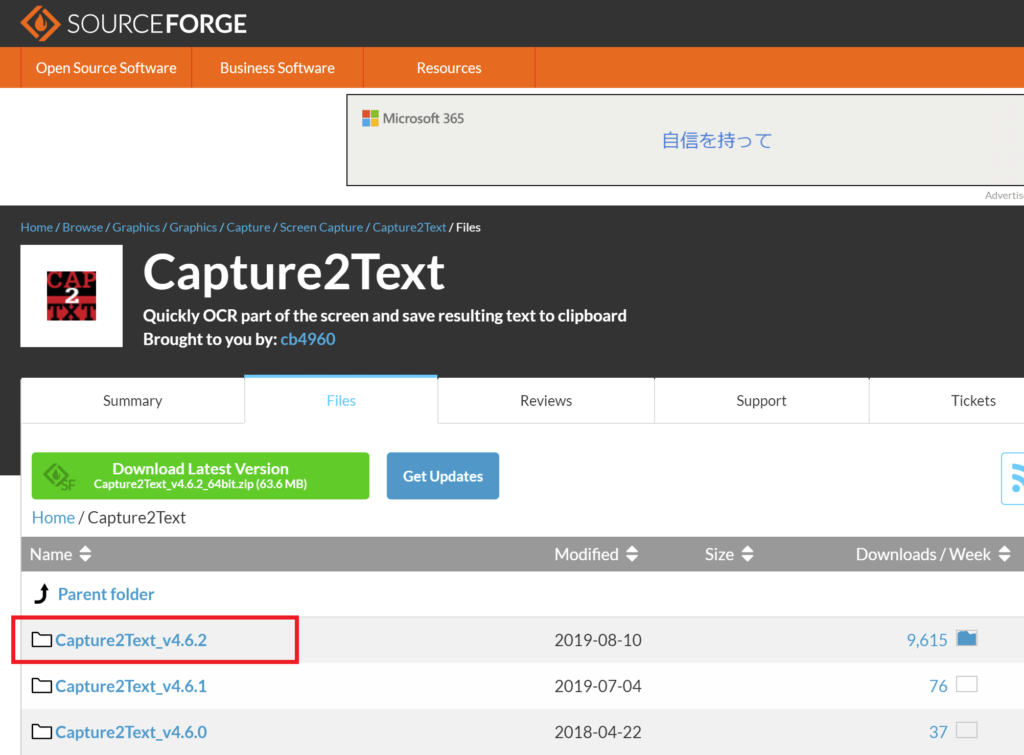Click the 2019-08-10 modified date
This screenshot has height=755, width=1024.
(598, 640)
